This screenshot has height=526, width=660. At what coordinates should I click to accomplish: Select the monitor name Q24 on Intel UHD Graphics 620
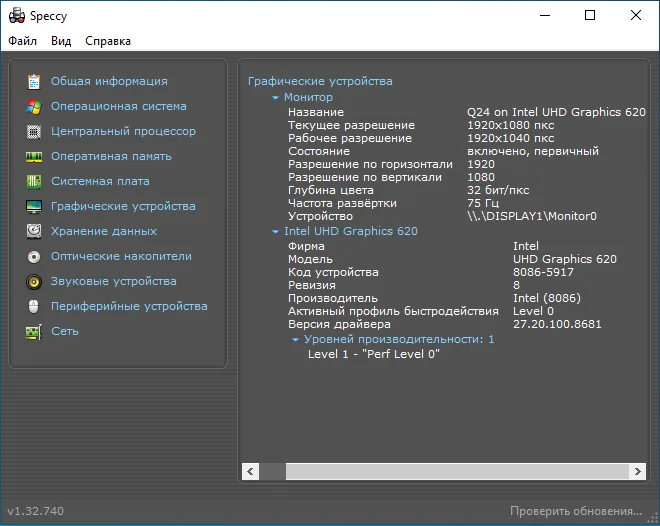pos(556,112)
